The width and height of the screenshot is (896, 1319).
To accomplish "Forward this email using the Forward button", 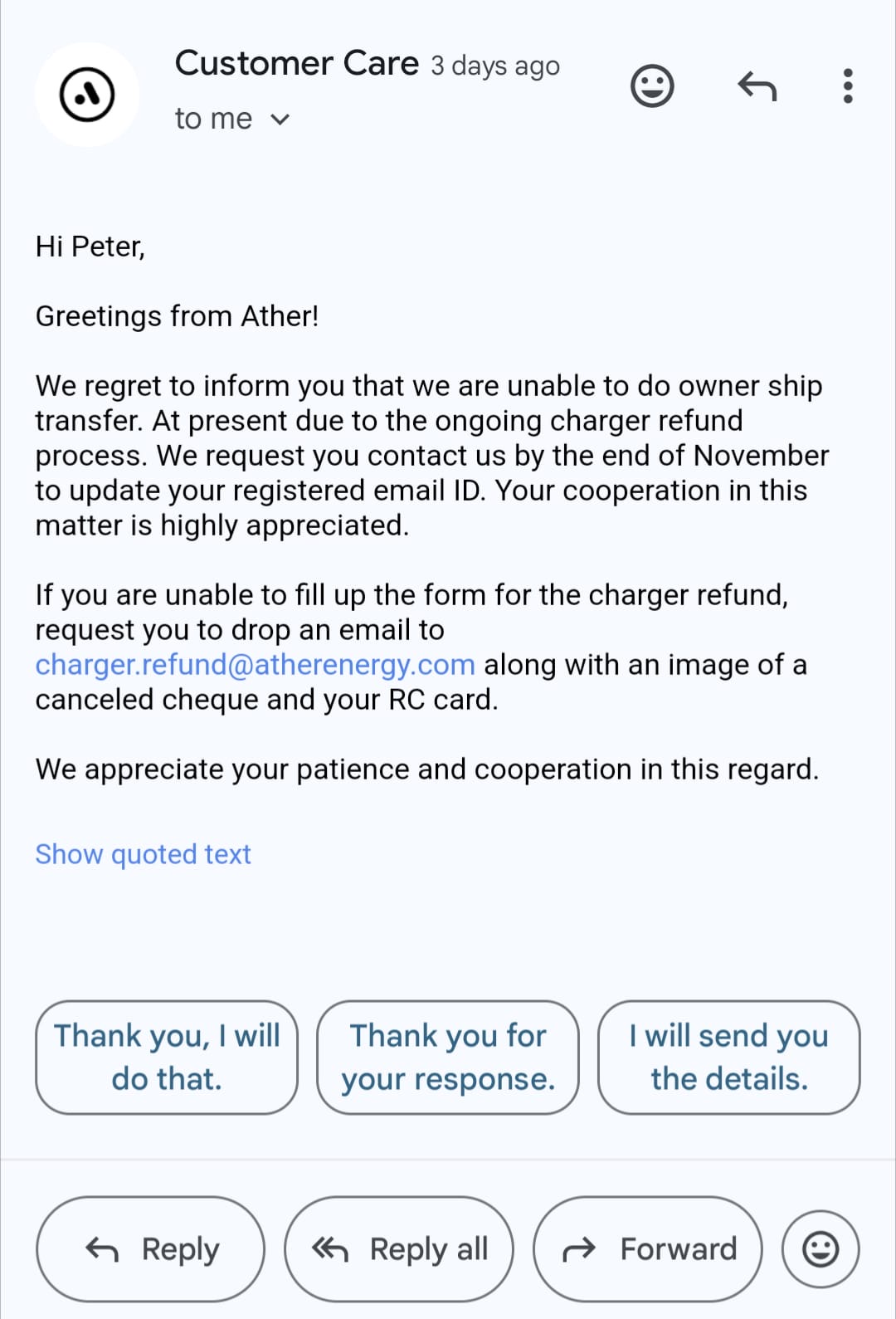I will [x=648, y=1248].
